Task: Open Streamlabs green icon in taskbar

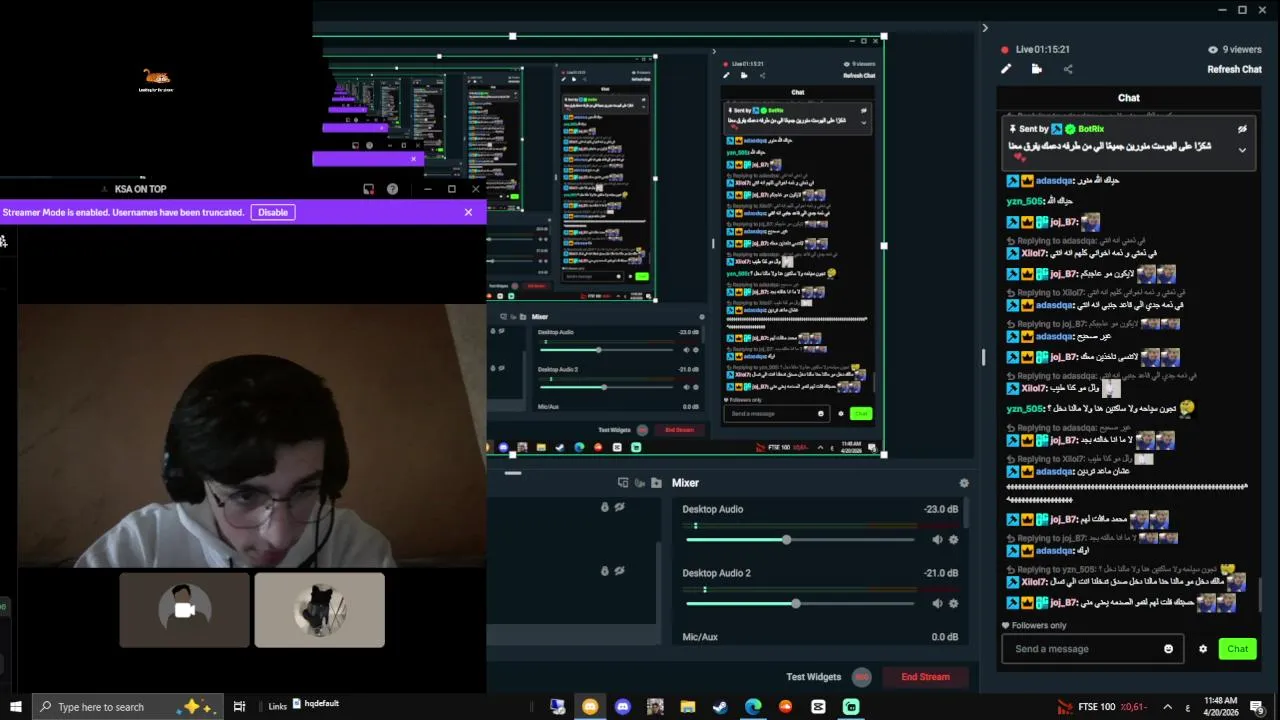Action: tap(851, 707)
